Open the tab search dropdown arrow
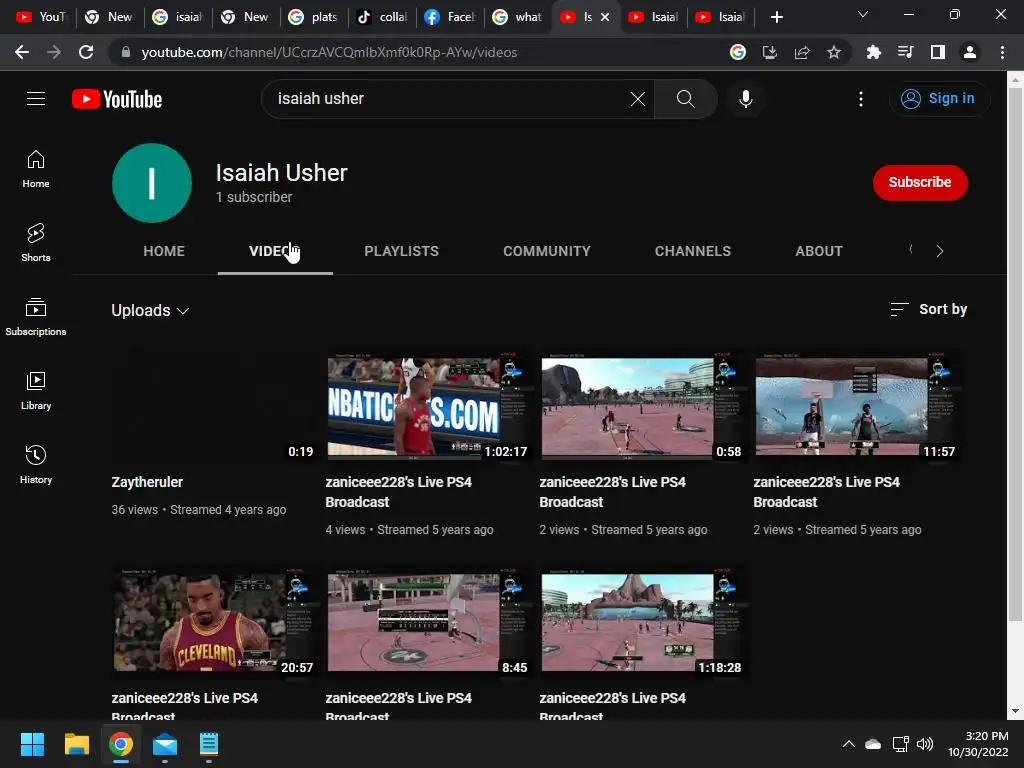Image resolution: width=1024 pixels, height=768 pixels. pyautogui.click(x=862, y=14)
